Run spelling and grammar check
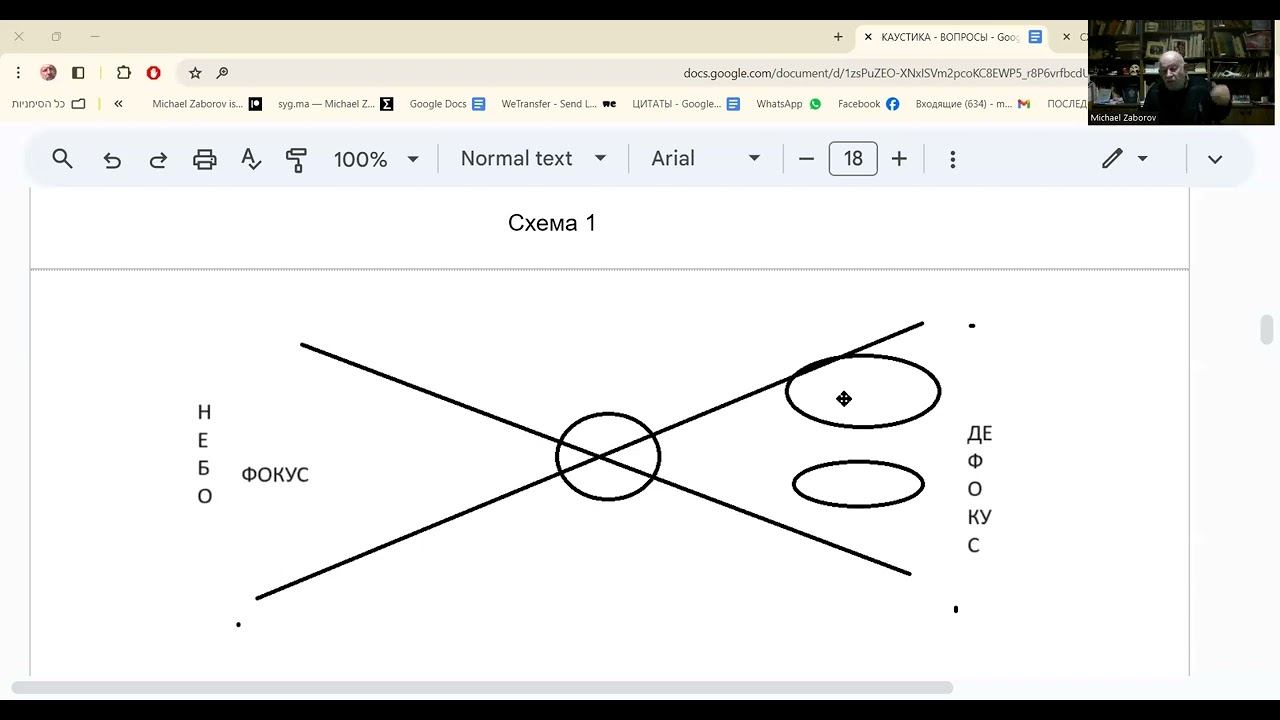 (x=251, y=159)
